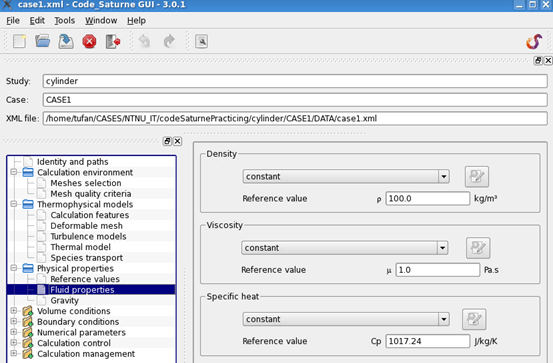Screen dimensions: 553x363
Task: Open the Help menu
Action: [136, 20]
